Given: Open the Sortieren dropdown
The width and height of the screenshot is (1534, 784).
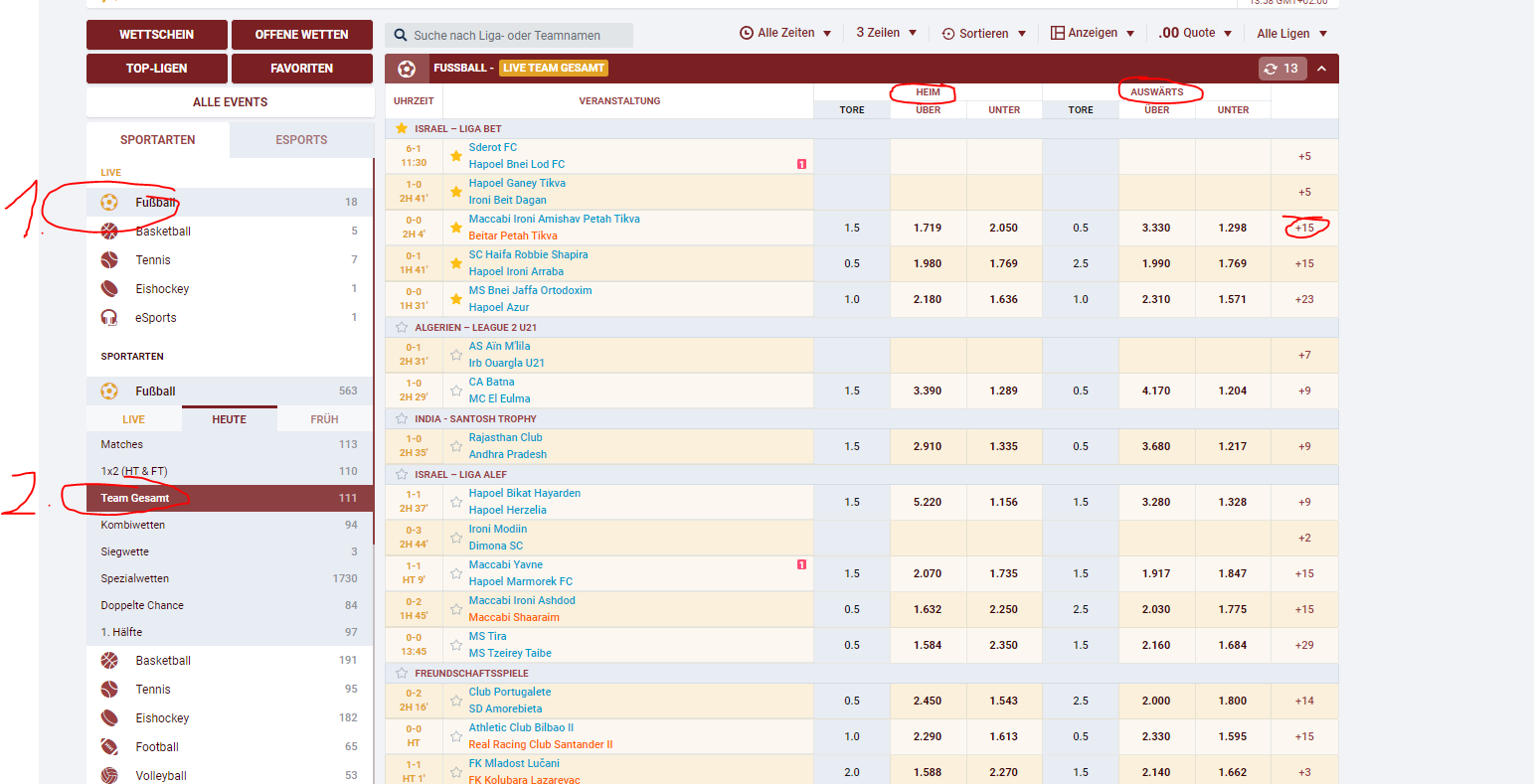Looking at the screenshot, I should point(983,34).
